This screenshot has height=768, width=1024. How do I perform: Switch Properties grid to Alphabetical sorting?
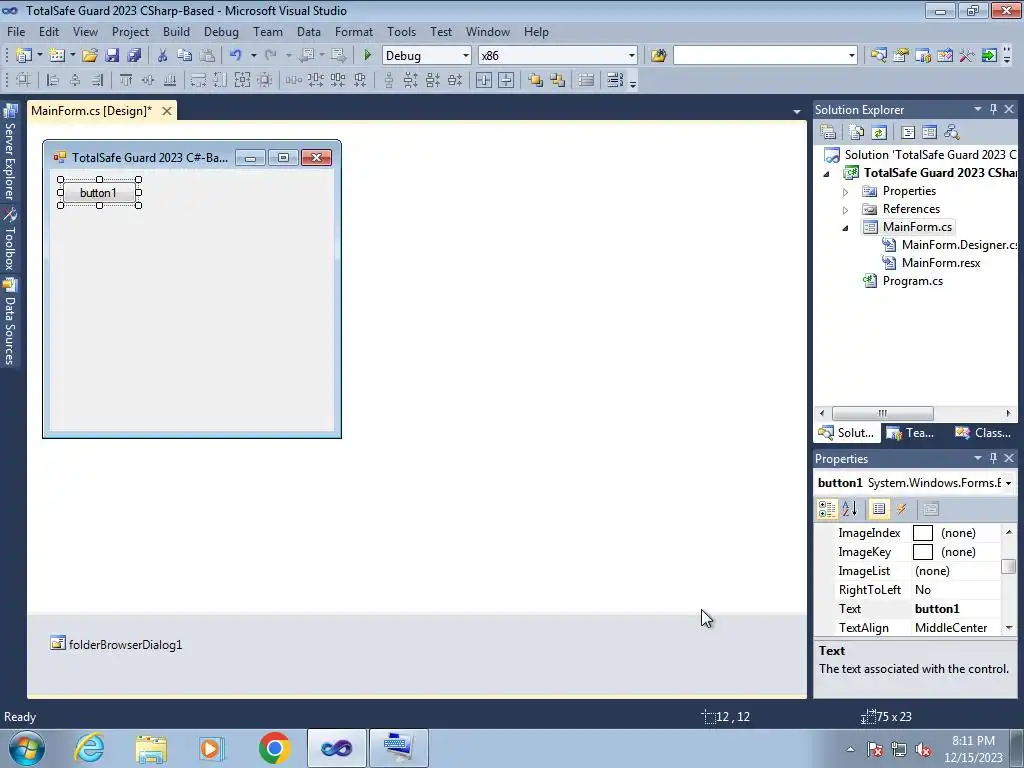point(850,509)
